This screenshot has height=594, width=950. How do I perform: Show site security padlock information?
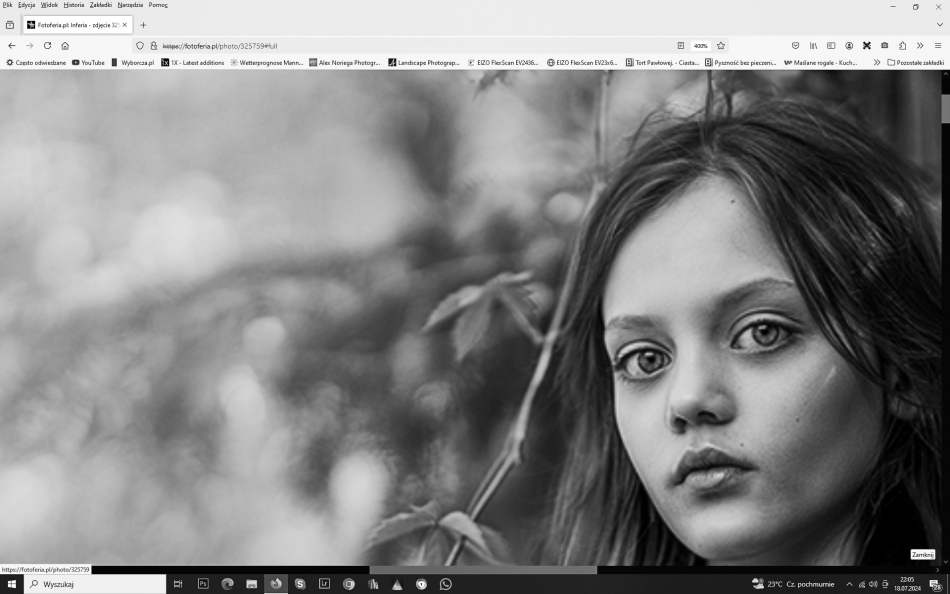[x=154, y=45]
